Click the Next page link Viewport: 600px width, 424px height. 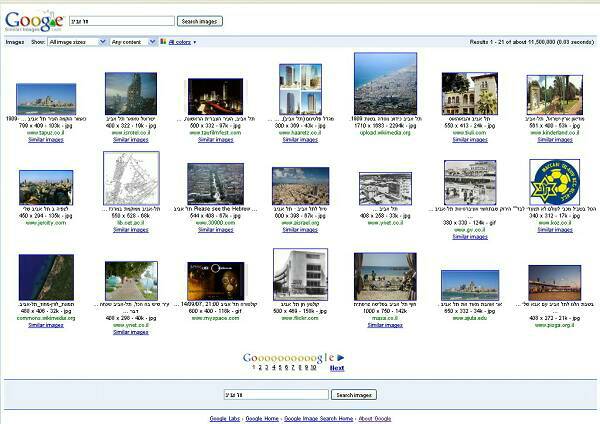[x=337, y=368]
